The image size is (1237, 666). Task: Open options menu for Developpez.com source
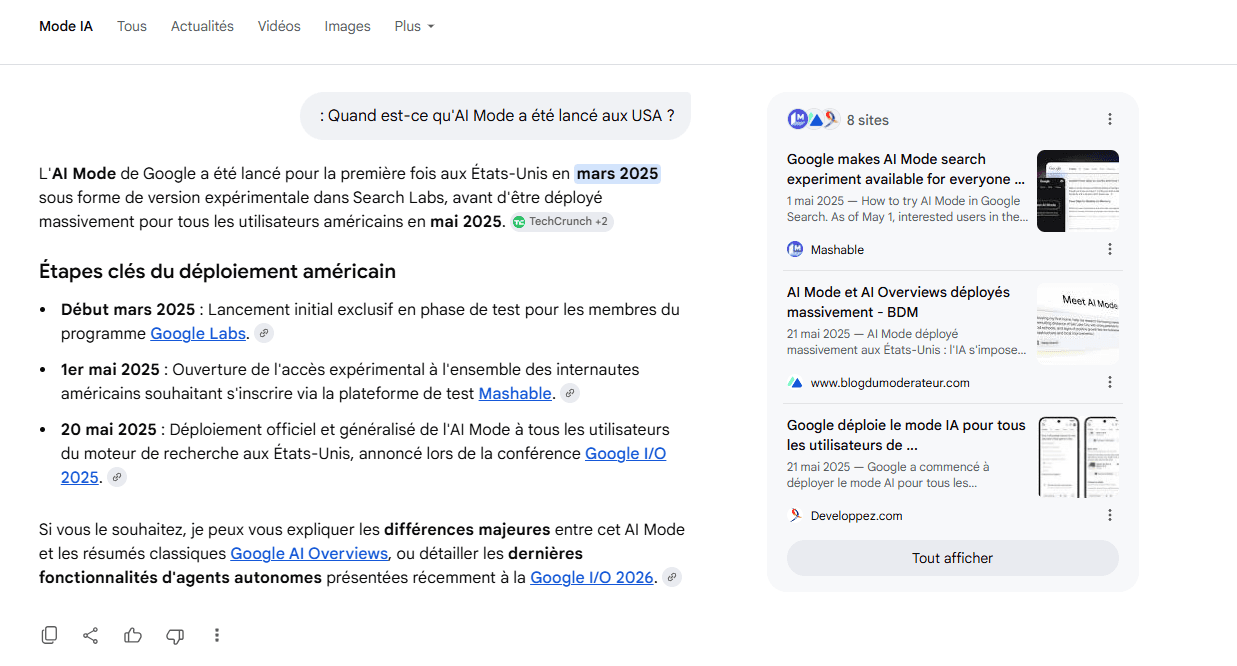(x=1110, y=516)
